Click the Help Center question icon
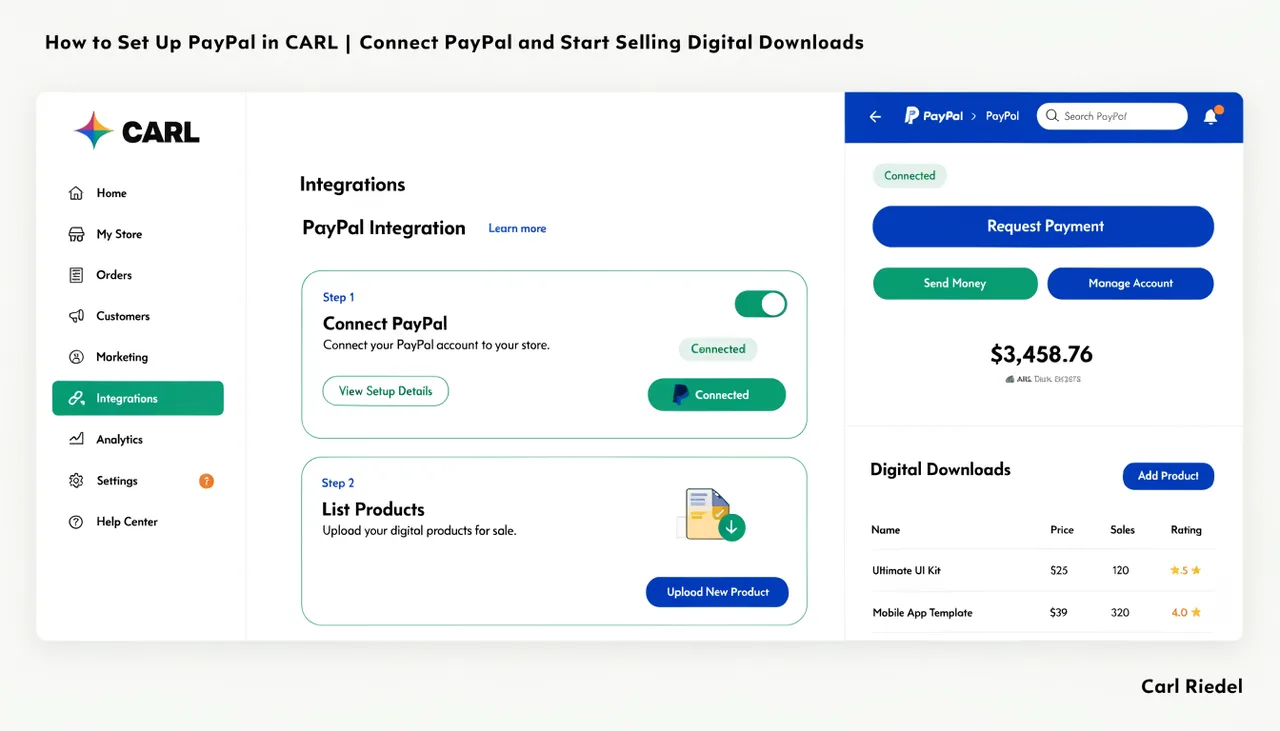Screen dimensions: 1280x731 pyautogui.click(x=76, y=522)
